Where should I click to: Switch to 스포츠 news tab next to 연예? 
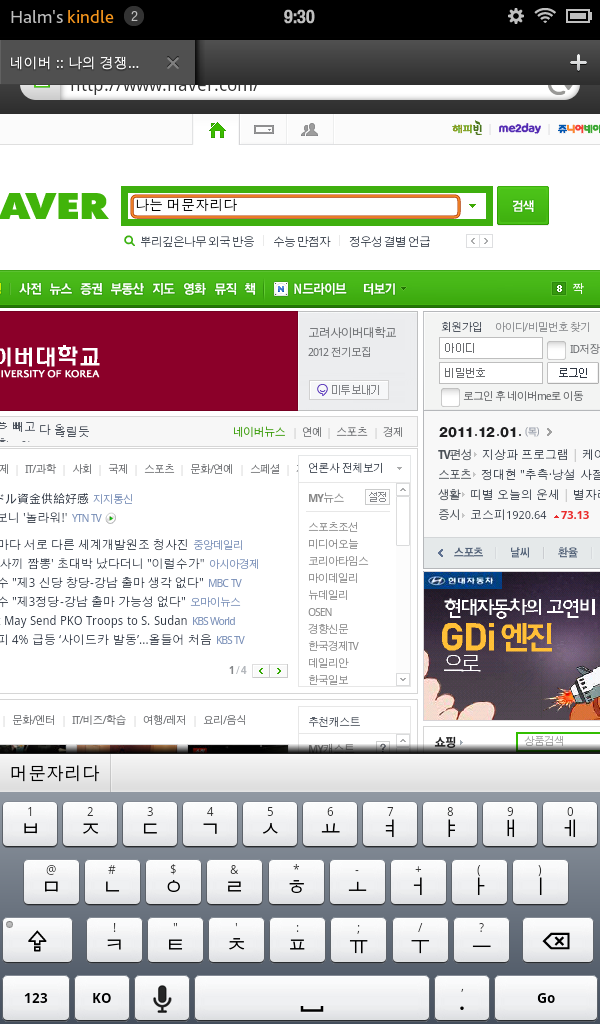pos(352,432)
